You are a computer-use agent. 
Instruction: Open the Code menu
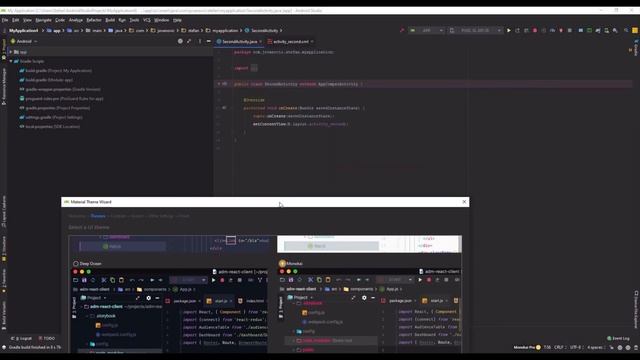pos(60,20)
